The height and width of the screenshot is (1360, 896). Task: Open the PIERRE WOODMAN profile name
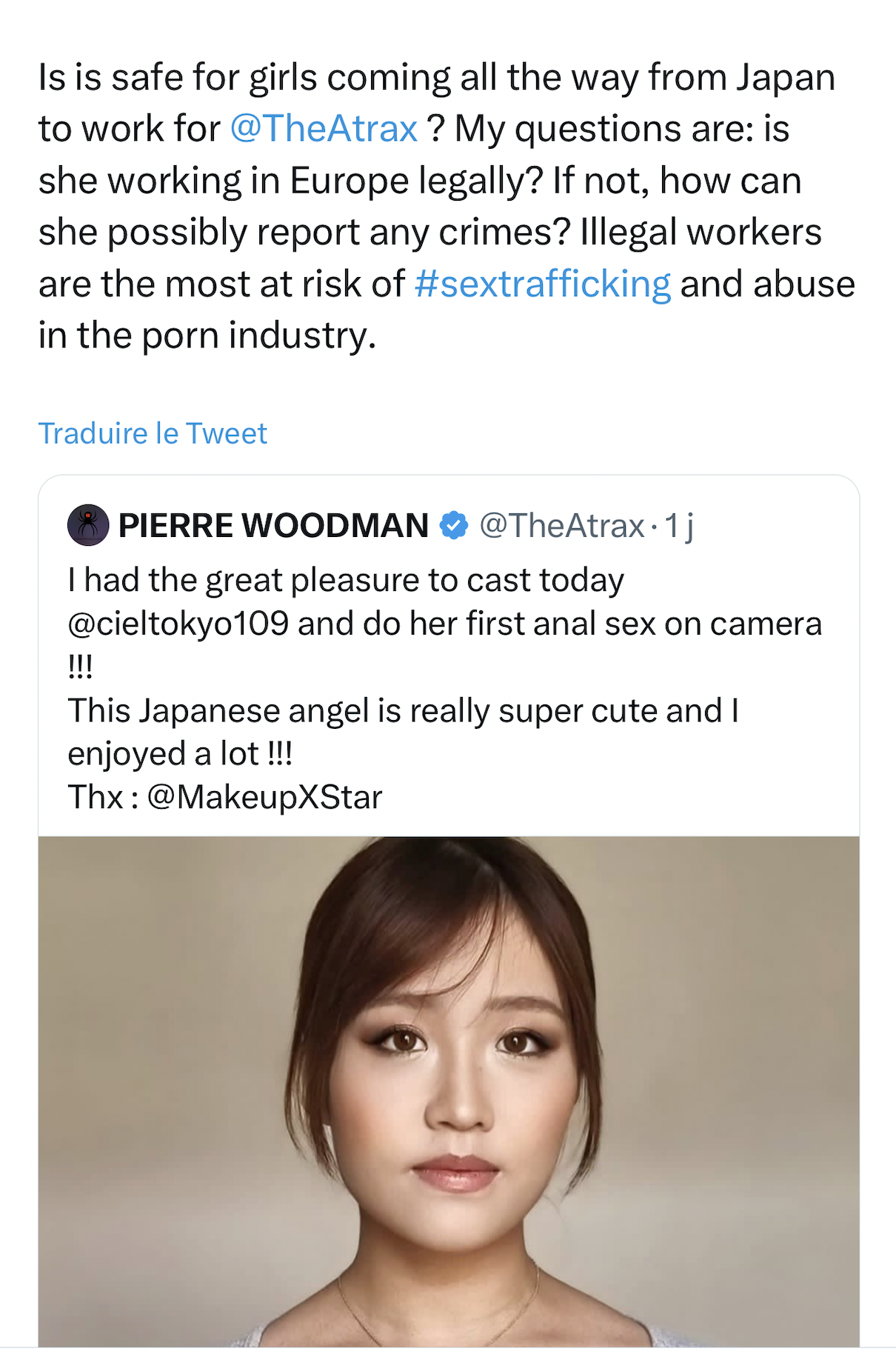pyautogui.click(x=273, y=525)
